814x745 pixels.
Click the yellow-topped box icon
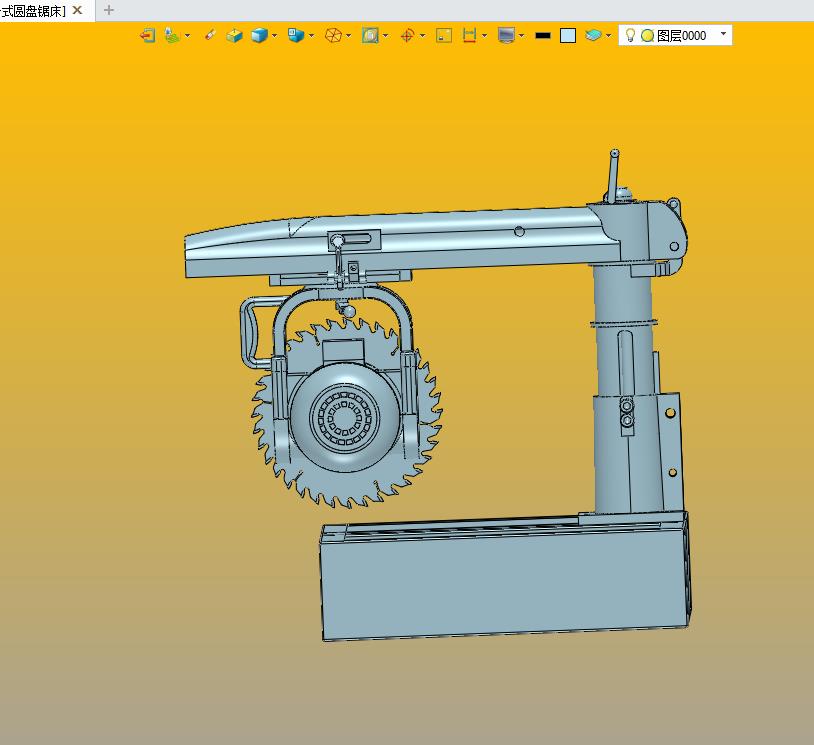click(x=234, y=35)
